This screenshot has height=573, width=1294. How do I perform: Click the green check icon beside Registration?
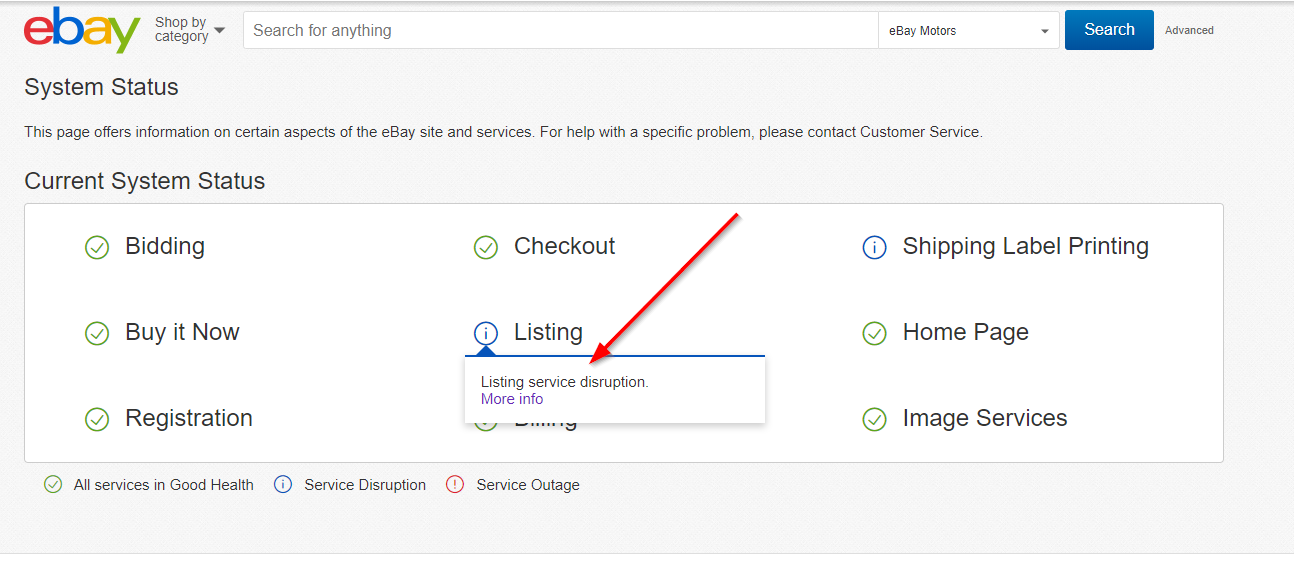[x=97, y=419]
